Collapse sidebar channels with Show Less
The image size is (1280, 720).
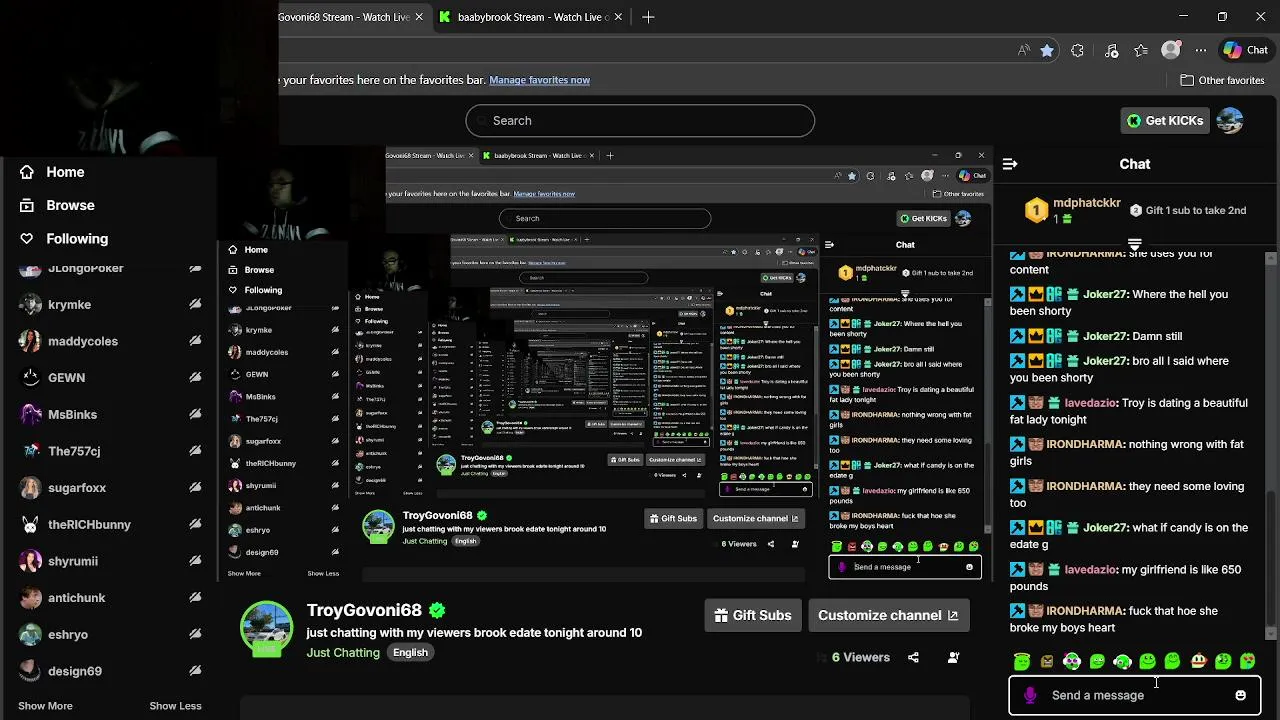[175, 706]
